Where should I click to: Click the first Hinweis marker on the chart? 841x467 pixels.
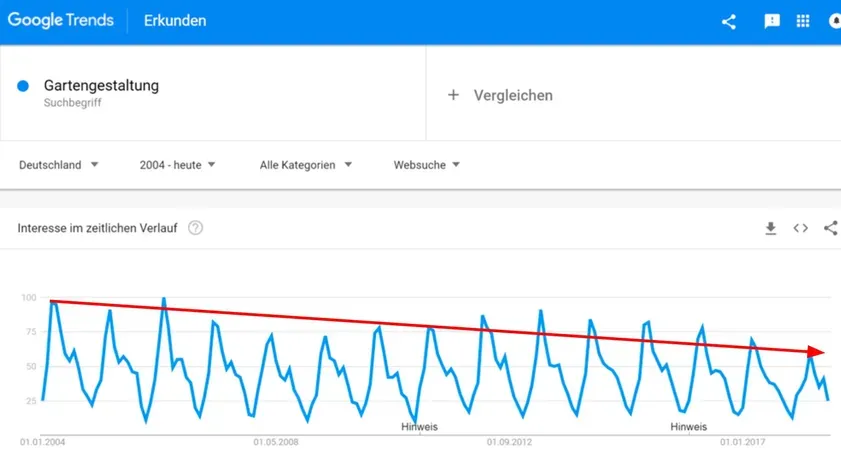(x=419, y=427)
